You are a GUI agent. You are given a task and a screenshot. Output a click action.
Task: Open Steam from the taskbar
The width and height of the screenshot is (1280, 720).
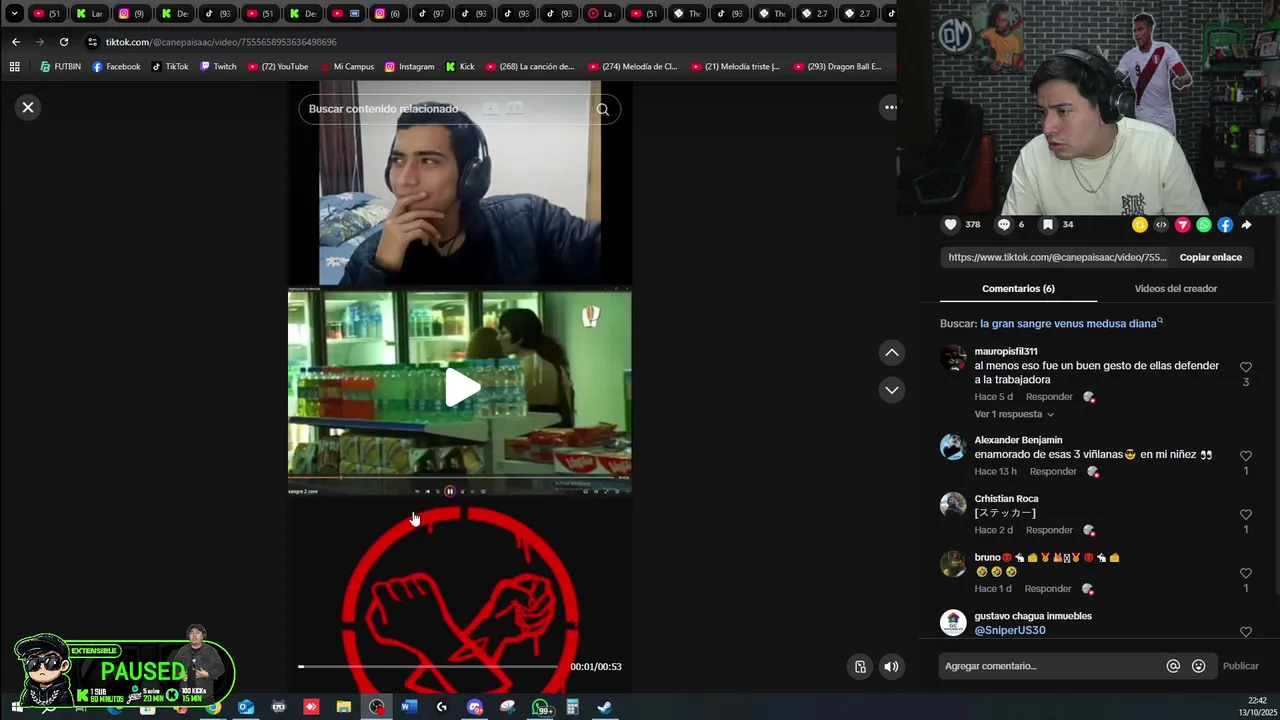click(605, 707)
